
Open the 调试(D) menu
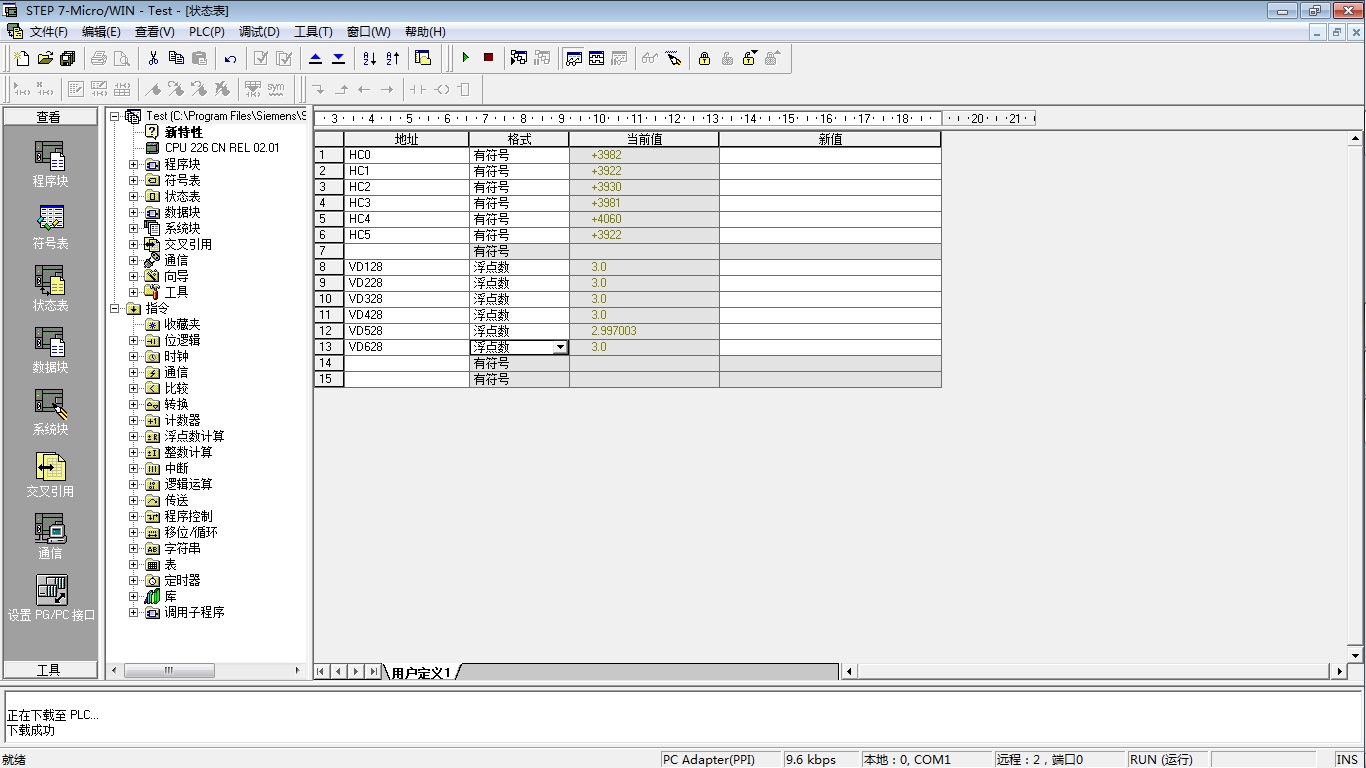[259, 32]
